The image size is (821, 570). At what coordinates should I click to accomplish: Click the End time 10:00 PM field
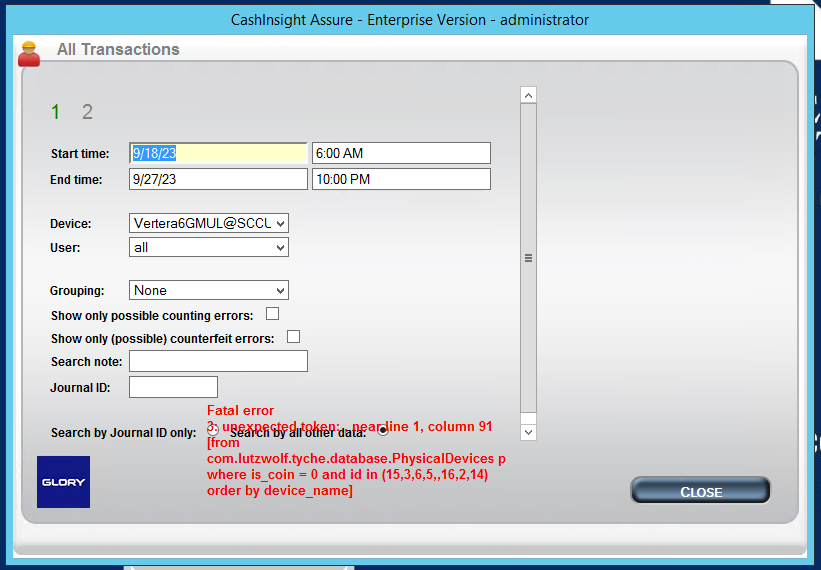tap(401, 179)
